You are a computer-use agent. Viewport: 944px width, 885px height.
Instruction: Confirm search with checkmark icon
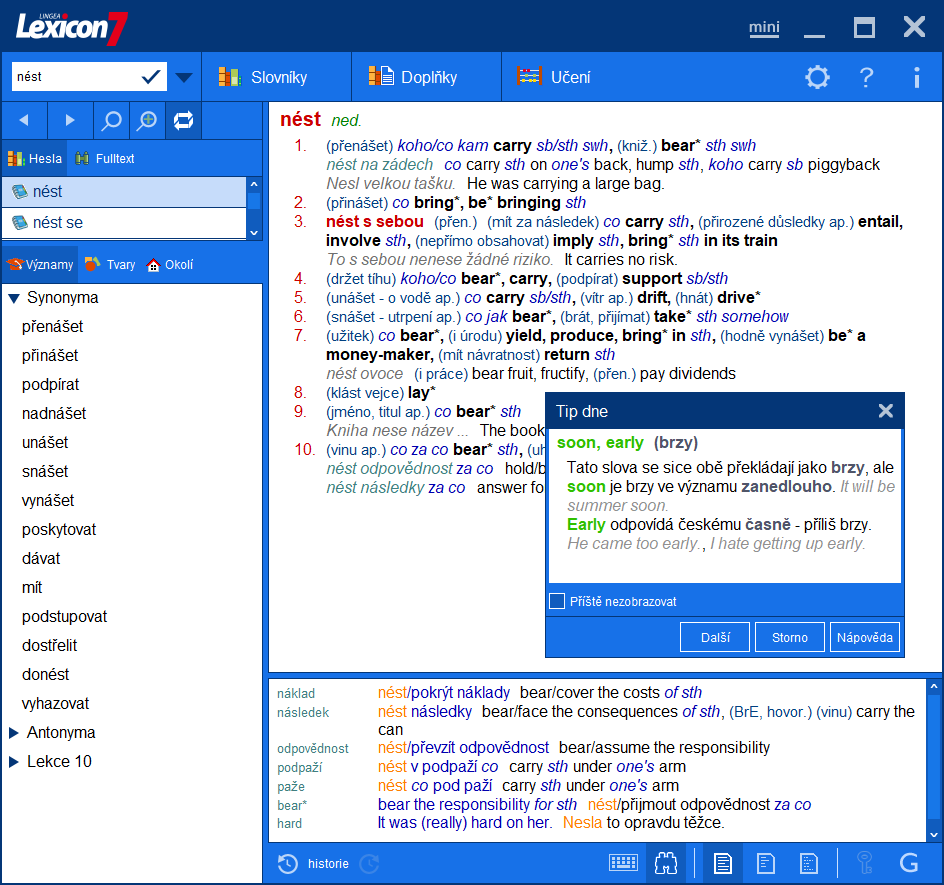pyautogui.click(x=151, y=76)
